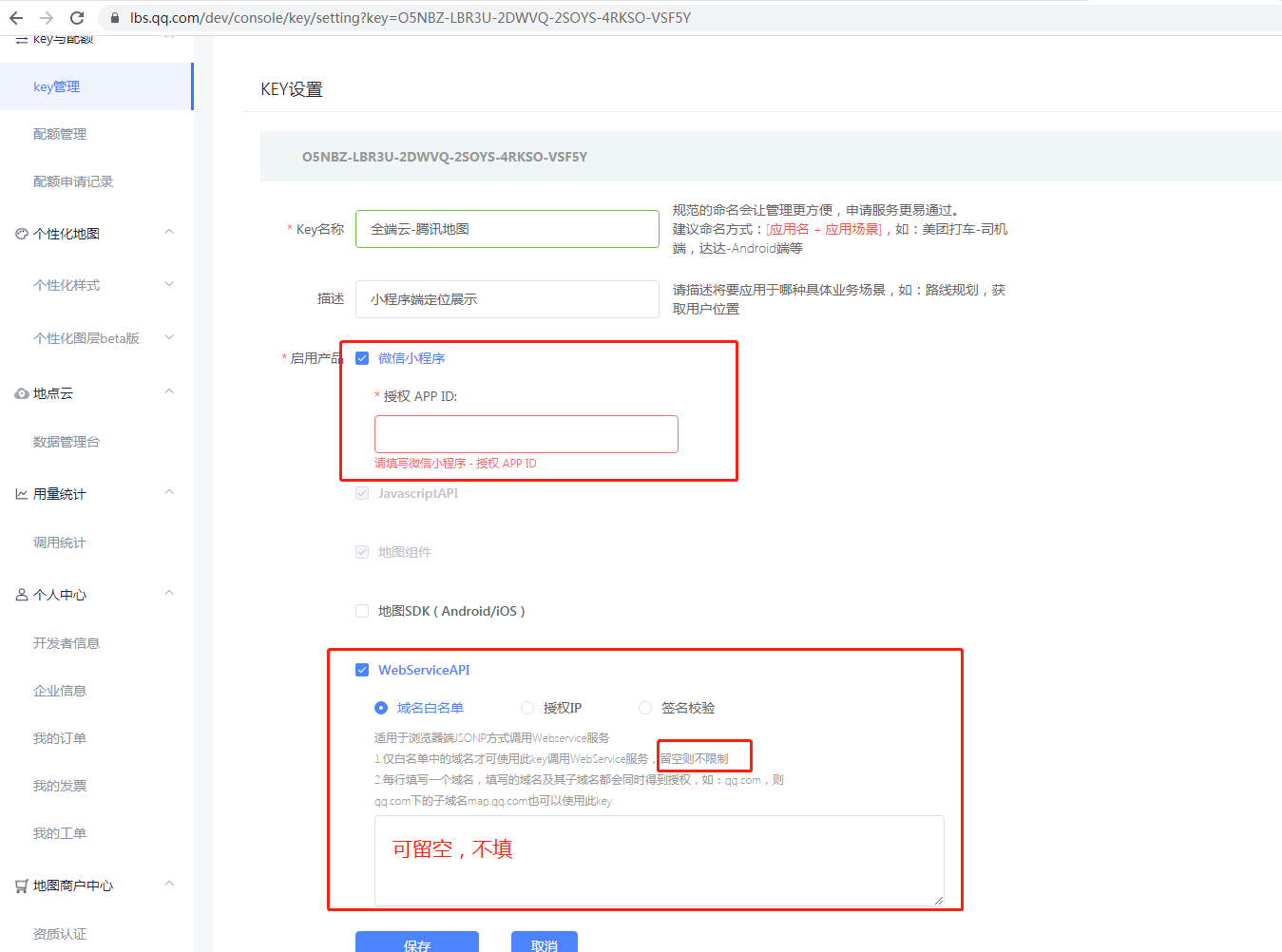1282x952 pixels.
Task: Collapse the 用量统计 section chevron
Action: coord(169,492)
